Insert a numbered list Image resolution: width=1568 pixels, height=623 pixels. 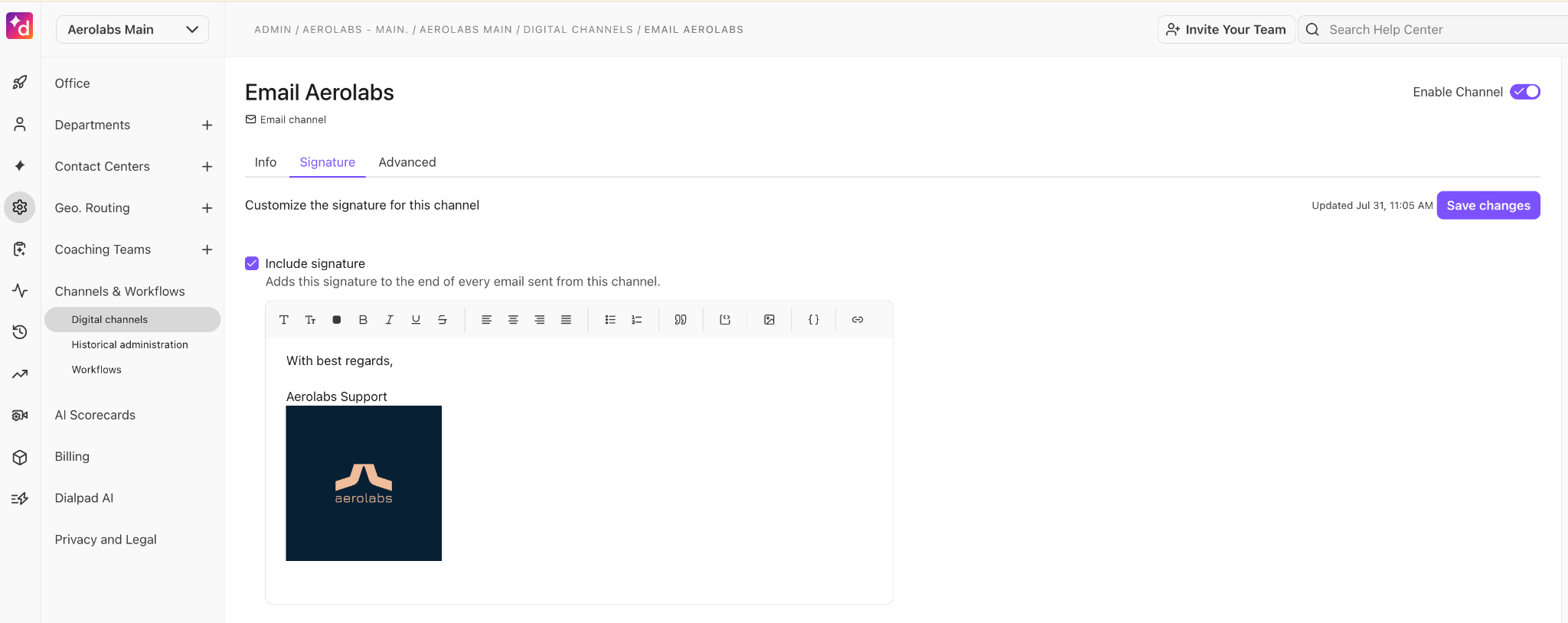636,320
